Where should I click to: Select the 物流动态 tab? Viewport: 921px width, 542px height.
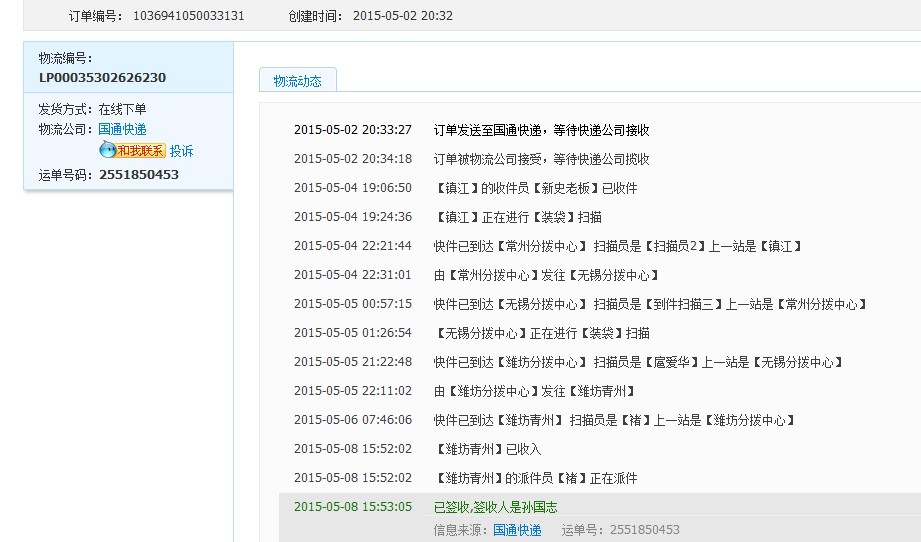pyautogui.click(x=297, y=81)
